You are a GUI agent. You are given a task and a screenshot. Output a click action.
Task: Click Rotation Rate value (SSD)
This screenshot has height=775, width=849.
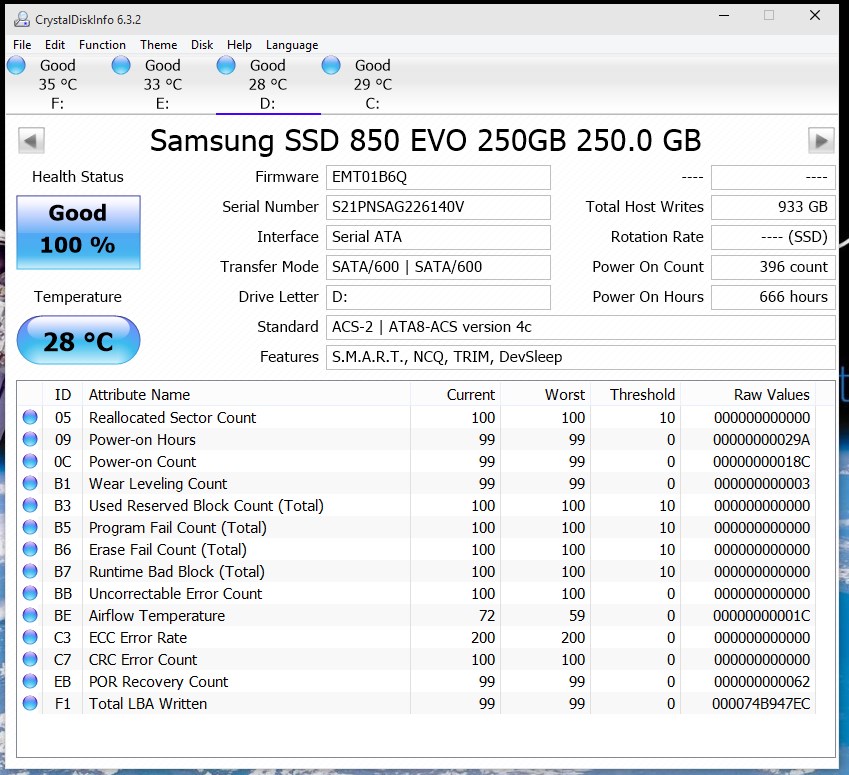[773, 237]
